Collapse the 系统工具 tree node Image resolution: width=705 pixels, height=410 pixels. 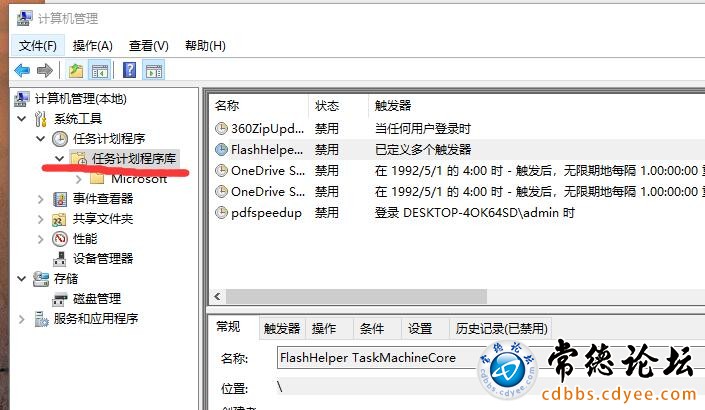pyautogui.click(x=21, y=119)
